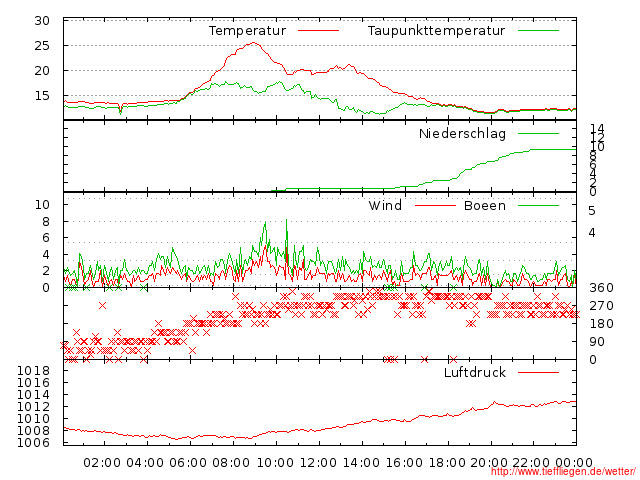Click the Boeen legend label
640x480 pixels.
(484, 206)
